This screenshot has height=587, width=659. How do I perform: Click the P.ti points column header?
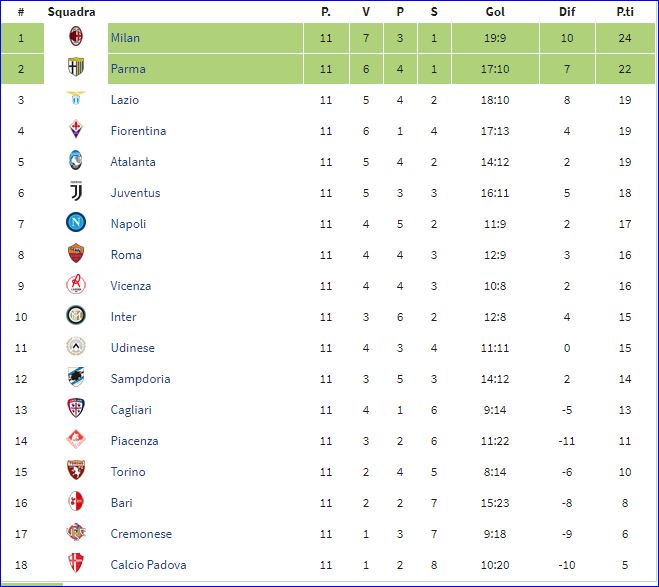tap(625, 12)
